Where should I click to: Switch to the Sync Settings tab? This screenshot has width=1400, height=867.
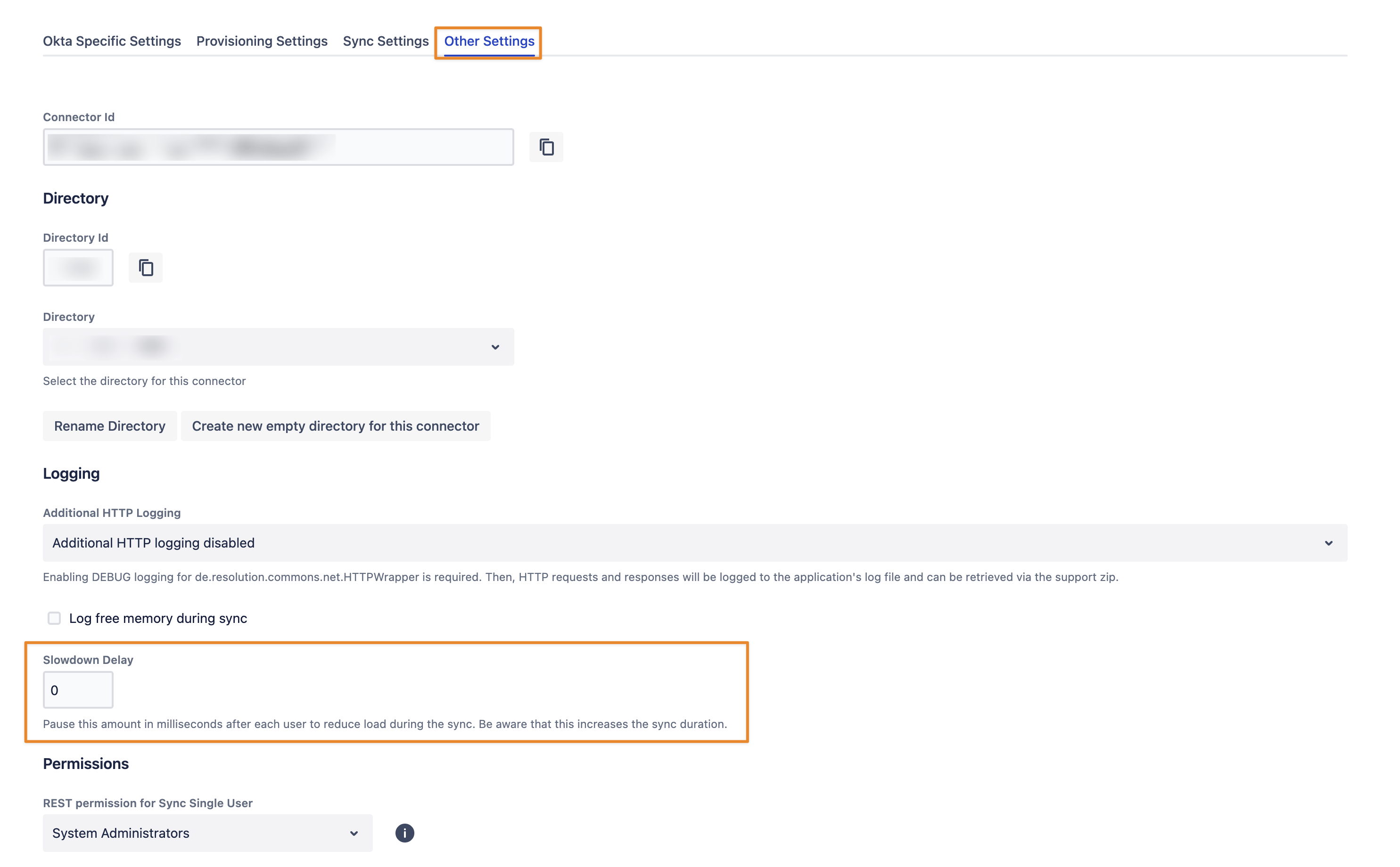385,41
